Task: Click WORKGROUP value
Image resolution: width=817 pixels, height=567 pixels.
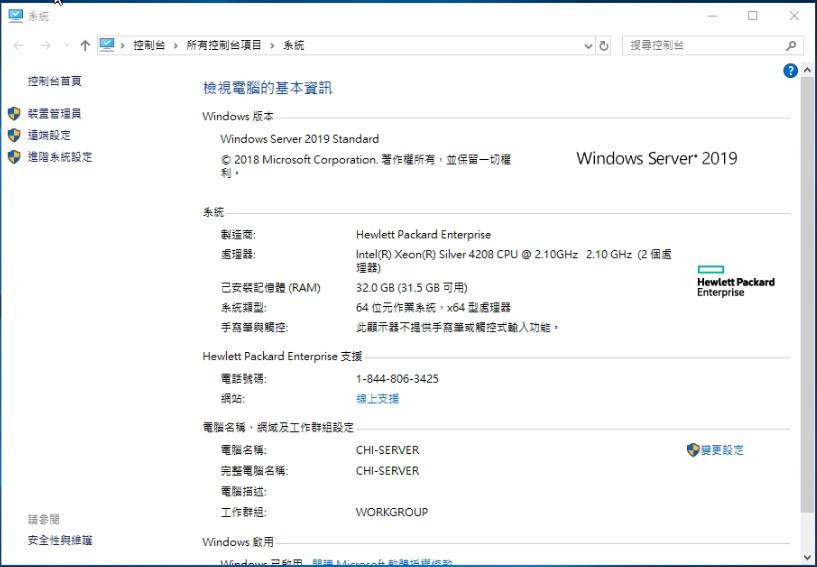Action: click(x=392, y=512)
